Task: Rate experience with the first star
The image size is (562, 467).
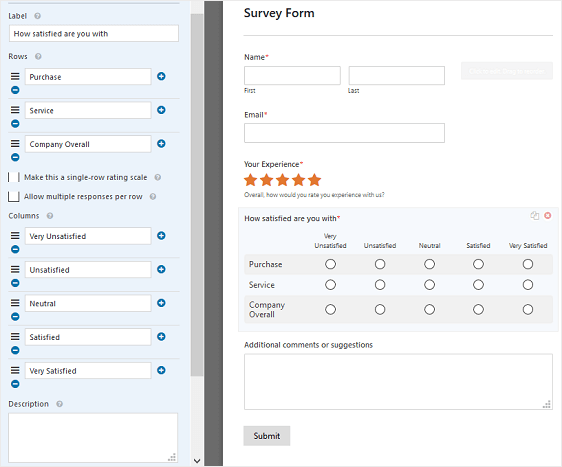Action: coord(251,180)
